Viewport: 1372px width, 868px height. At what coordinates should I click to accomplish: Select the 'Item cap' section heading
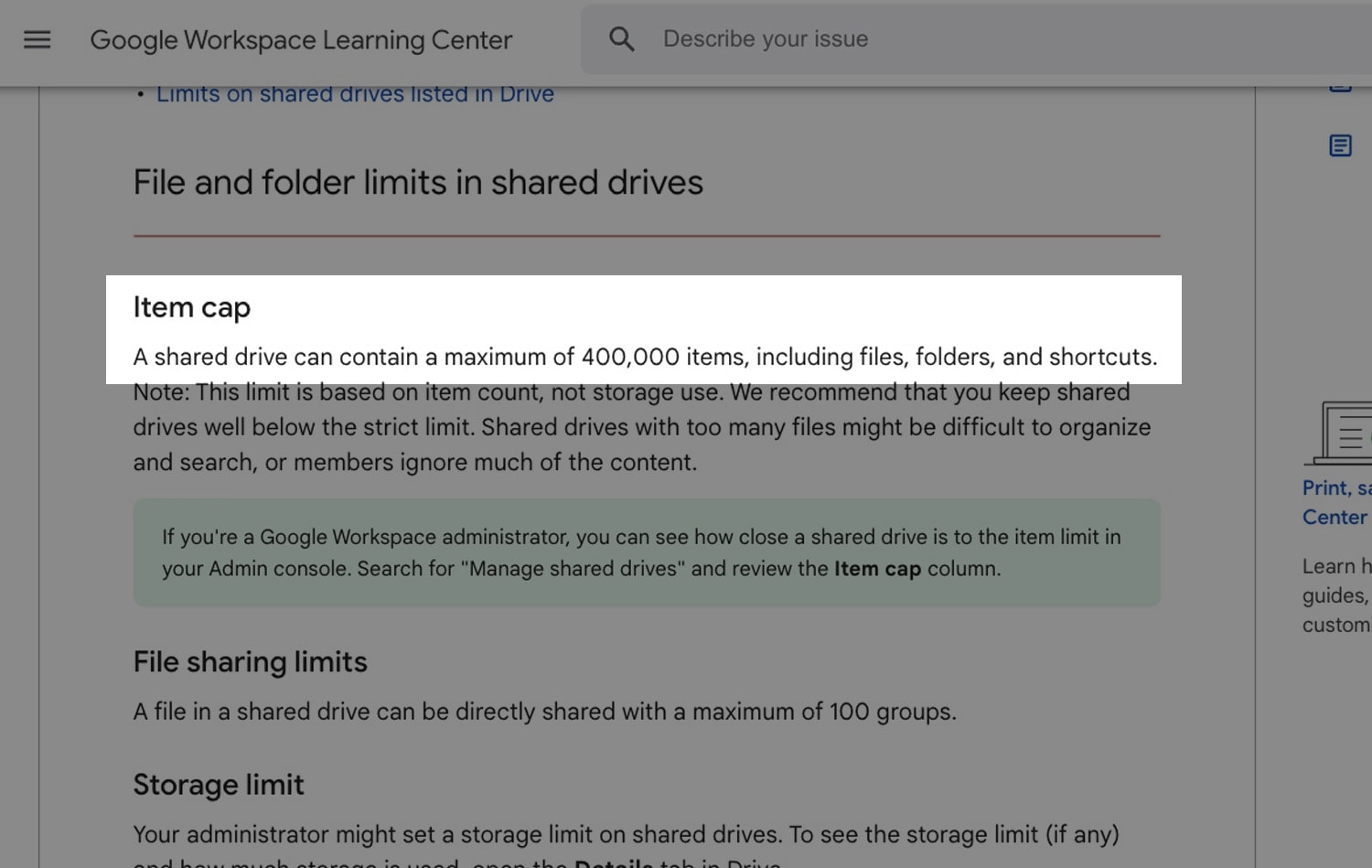click(x=191, y=307)
